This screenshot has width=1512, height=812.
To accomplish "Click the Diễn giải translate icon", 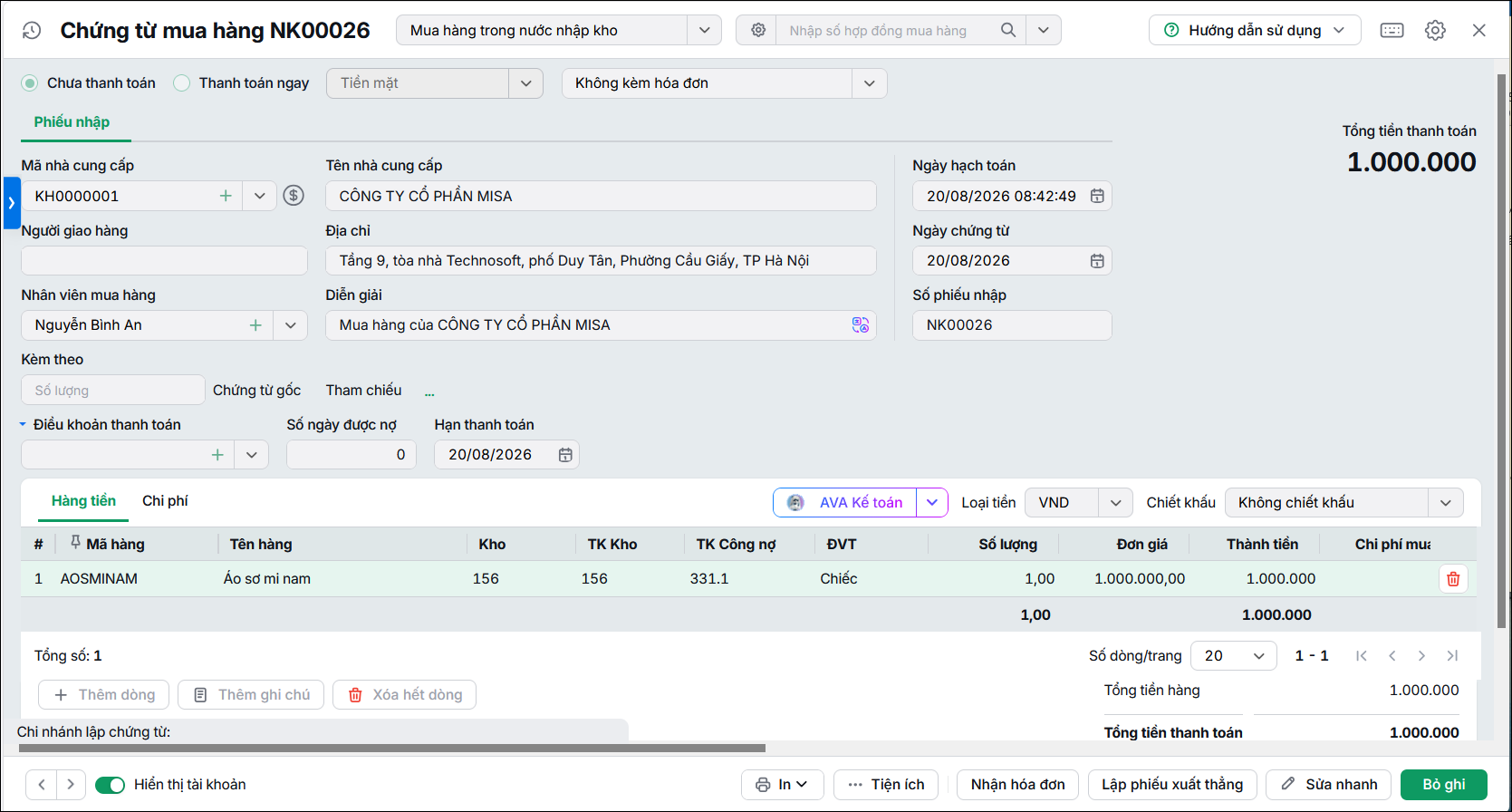I will tap(861, 324).
